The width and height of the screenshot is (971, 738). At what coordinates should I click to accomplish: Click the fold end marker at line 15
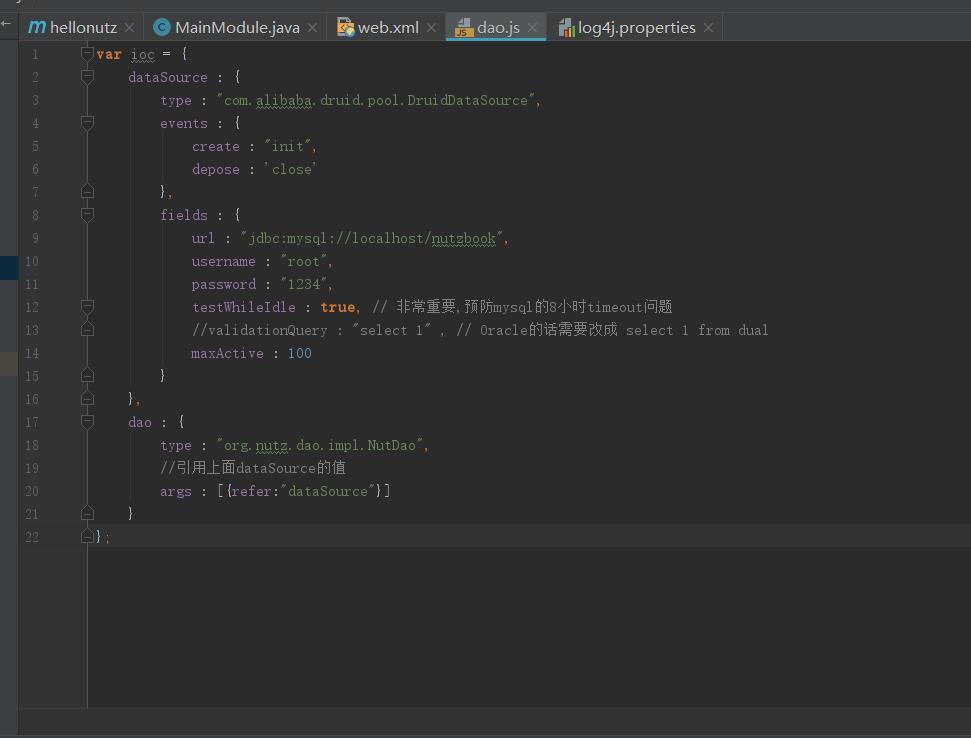pos(87,375)
